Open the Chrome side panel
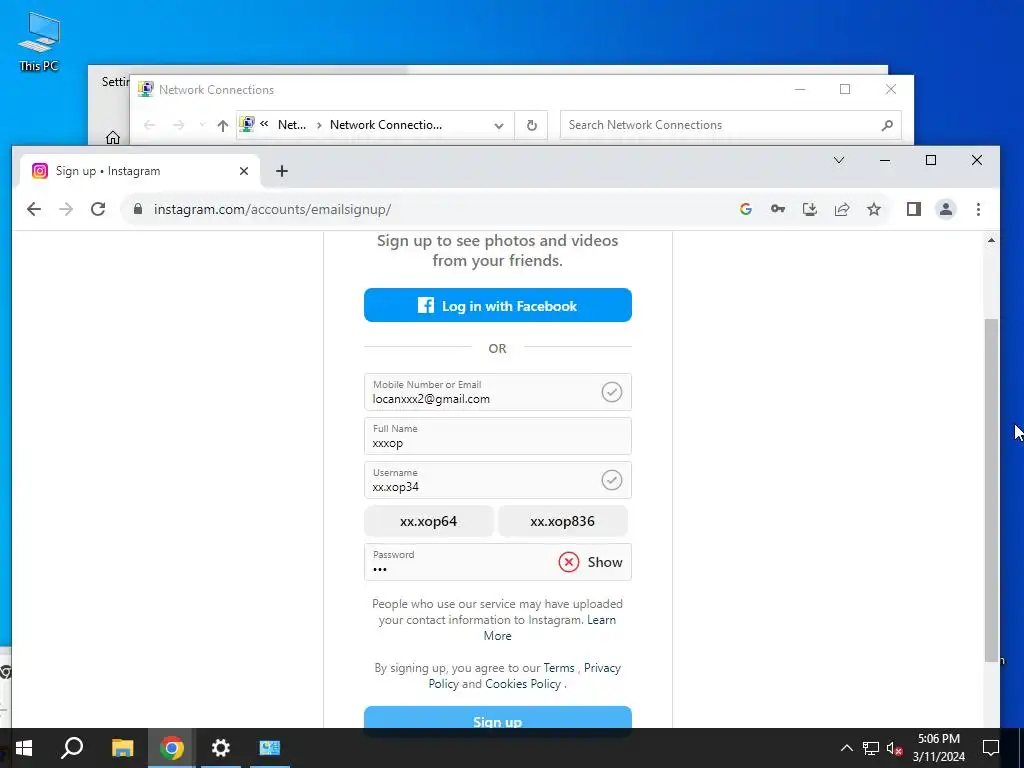Viewport: 1024px width, 768px height. (x=914, y=209)
